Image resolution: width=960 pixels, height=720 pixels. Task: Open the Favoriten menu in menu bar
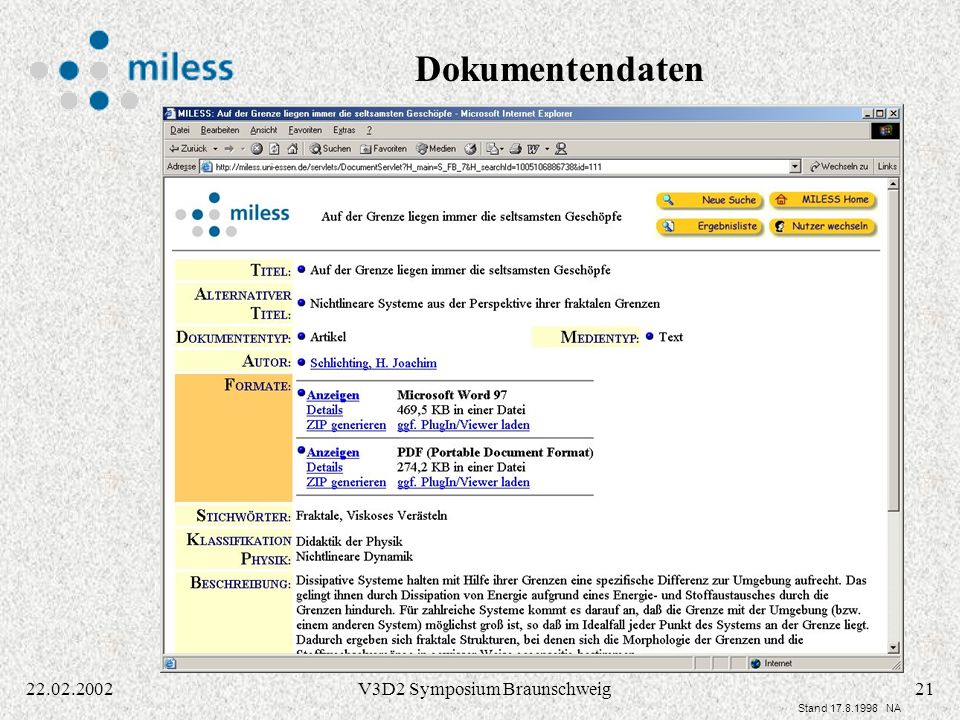pyautogui.click(x=305, y=130)
